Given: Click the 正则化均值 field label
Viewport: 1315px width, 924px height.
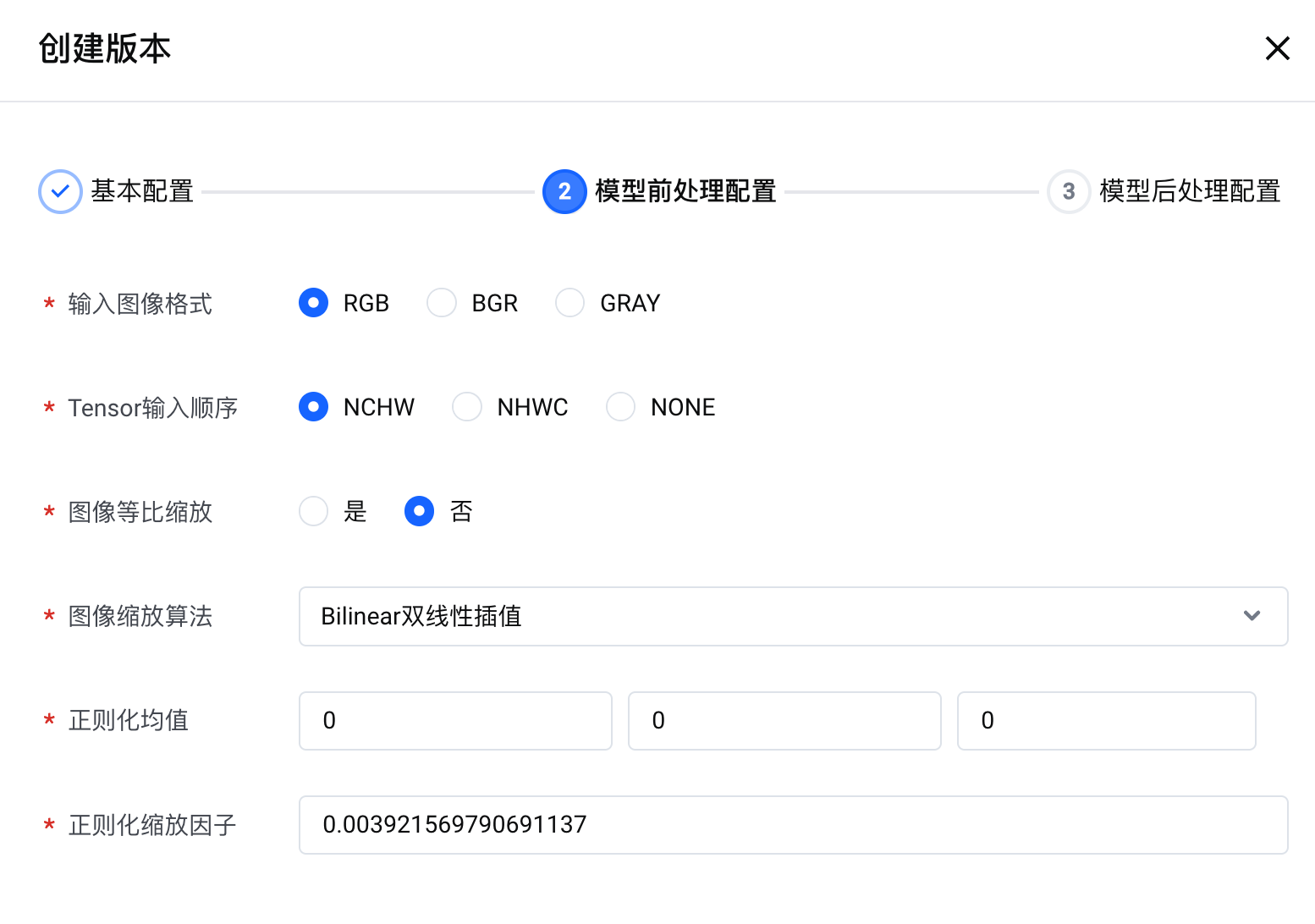Looking at the screenshot, I should point(128,720).
